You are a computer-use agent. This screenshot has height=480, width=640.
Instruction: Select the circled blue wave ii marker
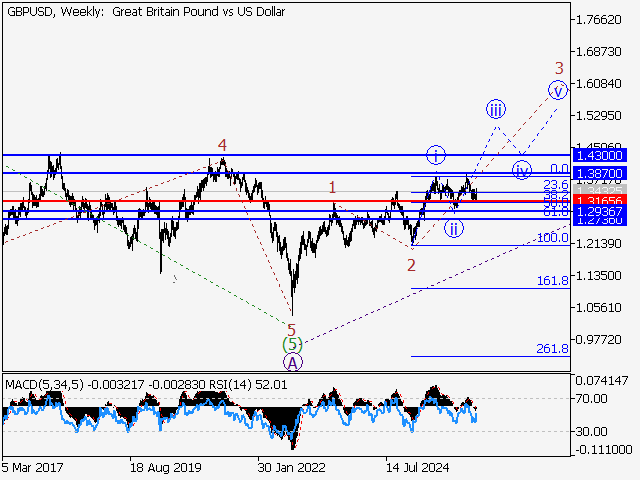tap(453, 227)
